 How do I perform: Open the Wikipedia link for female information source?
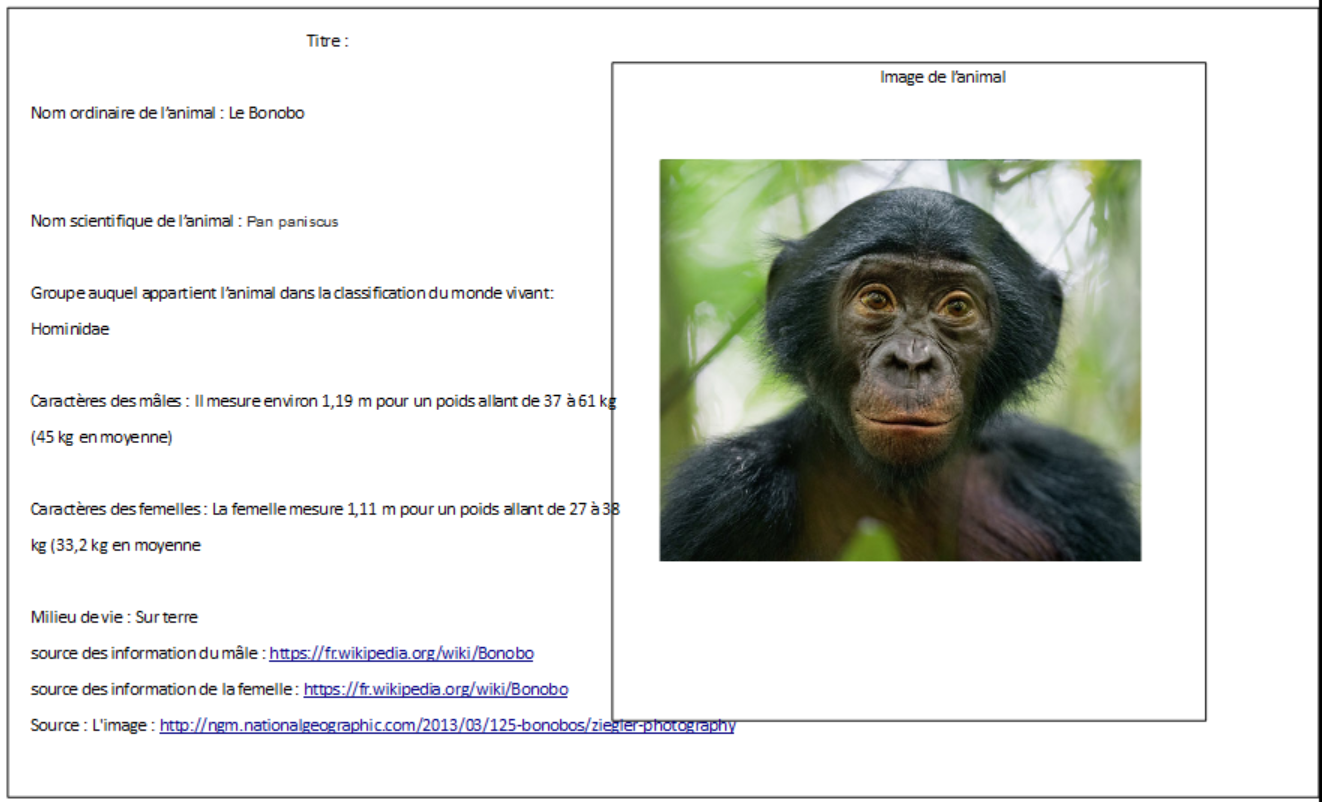point(435,689)
